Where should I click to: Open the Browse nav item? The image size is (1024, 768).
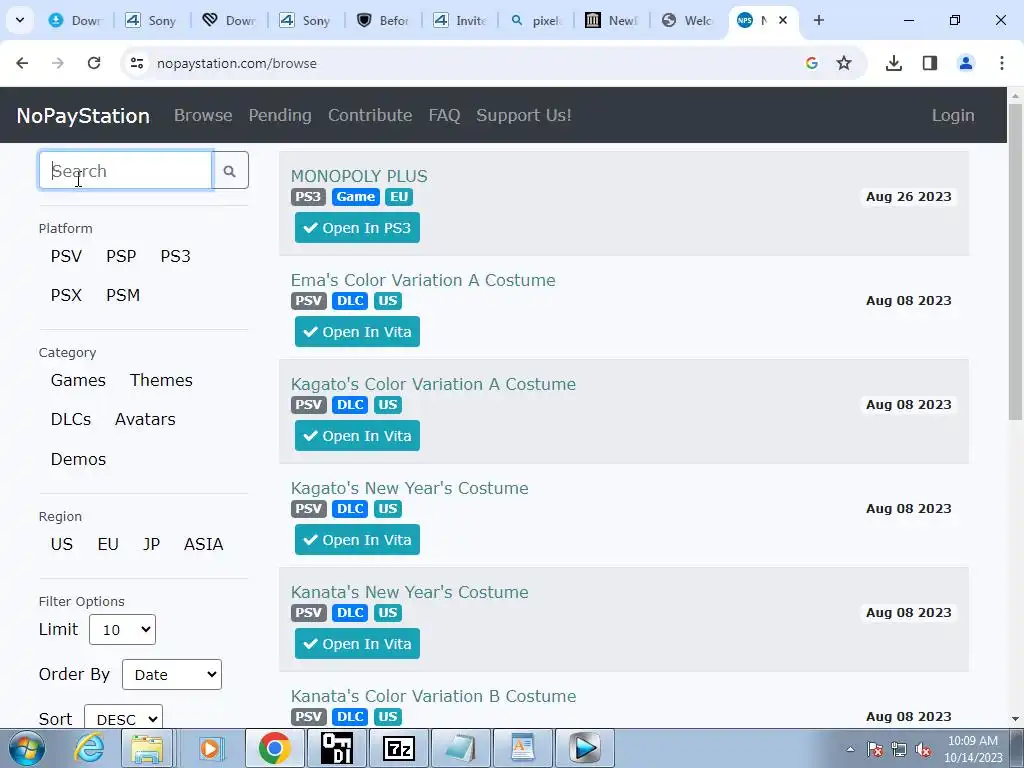click(203, 115)
